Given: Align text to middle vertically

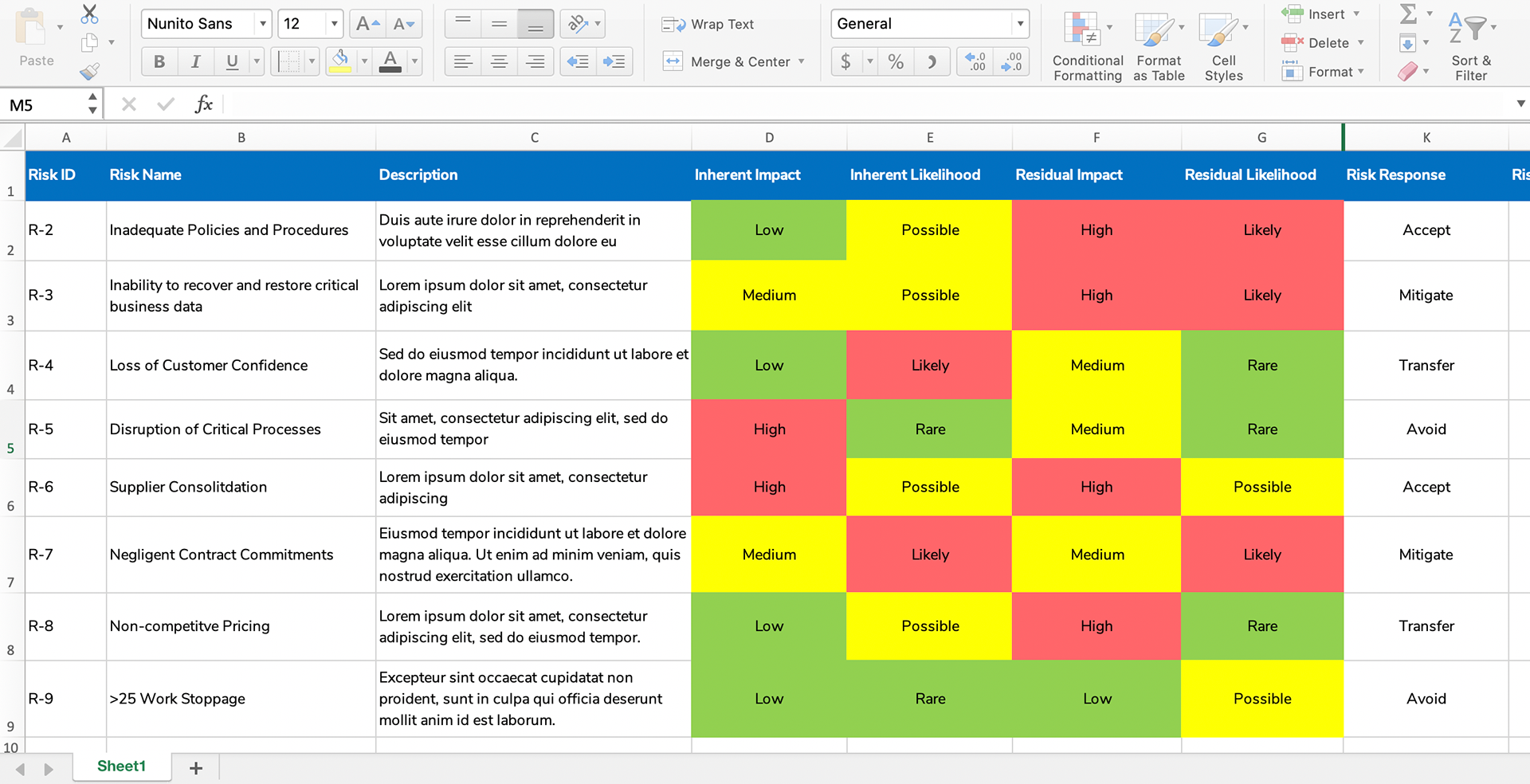Looking at the screenshot, I should click(x=500, y=24).
